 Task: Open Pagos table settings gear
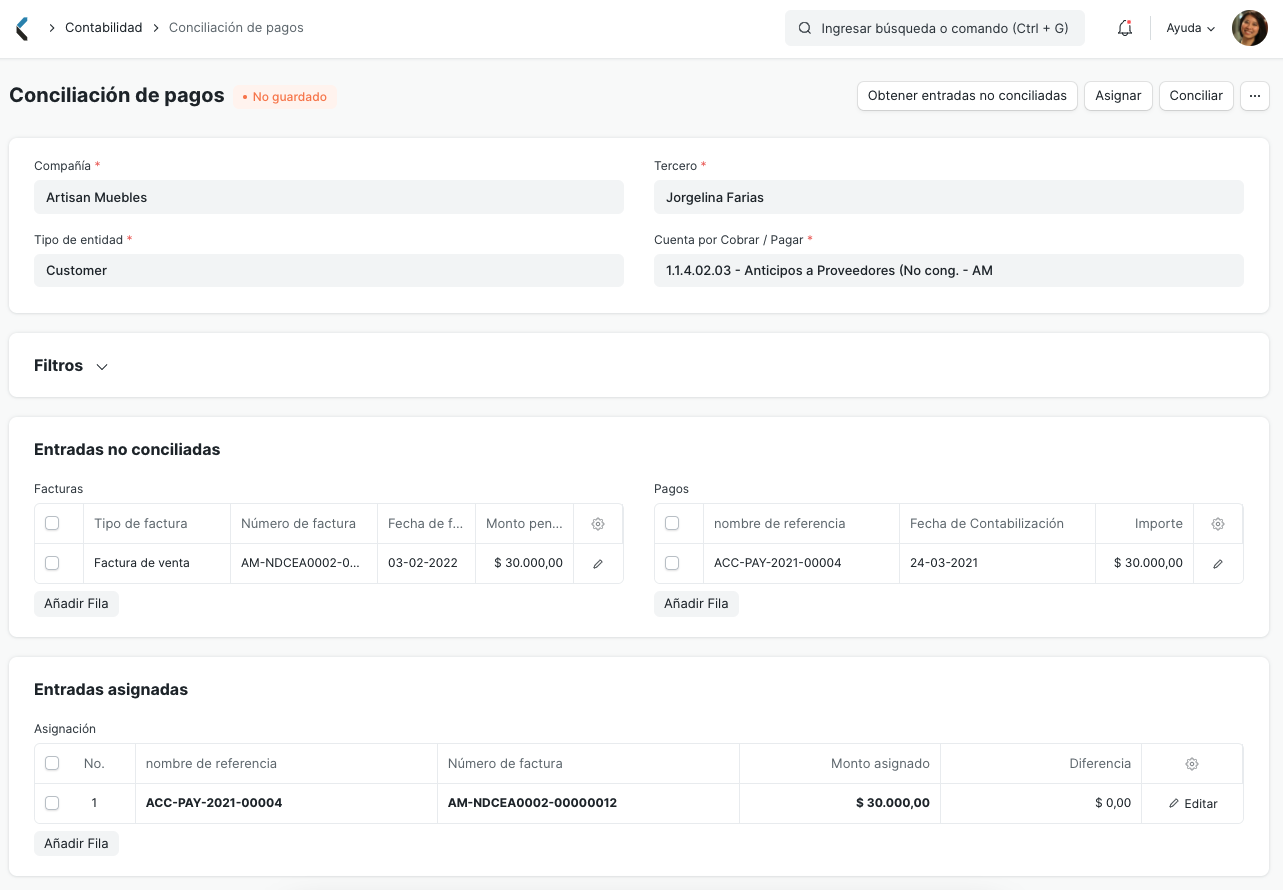click(x=1218, y=524)
